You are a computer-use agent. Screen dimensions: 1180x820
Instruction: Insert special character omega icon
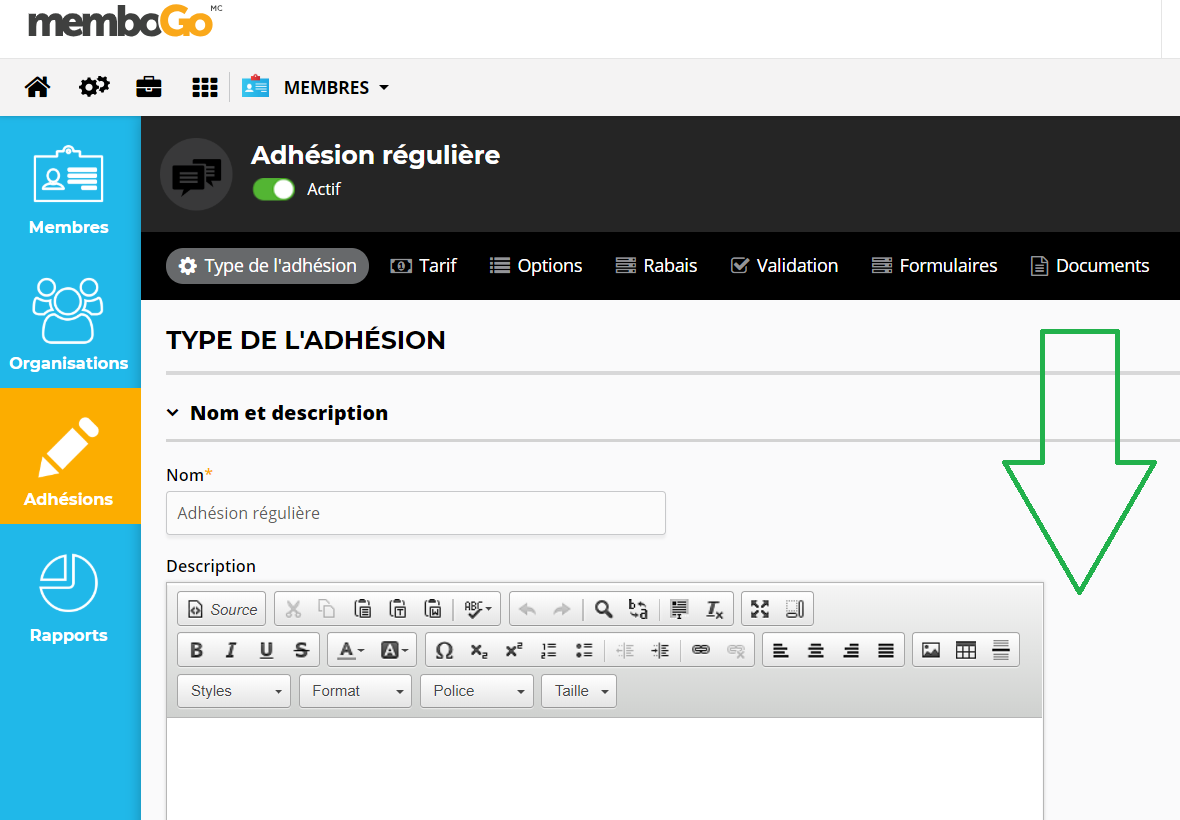coord(444,650)
